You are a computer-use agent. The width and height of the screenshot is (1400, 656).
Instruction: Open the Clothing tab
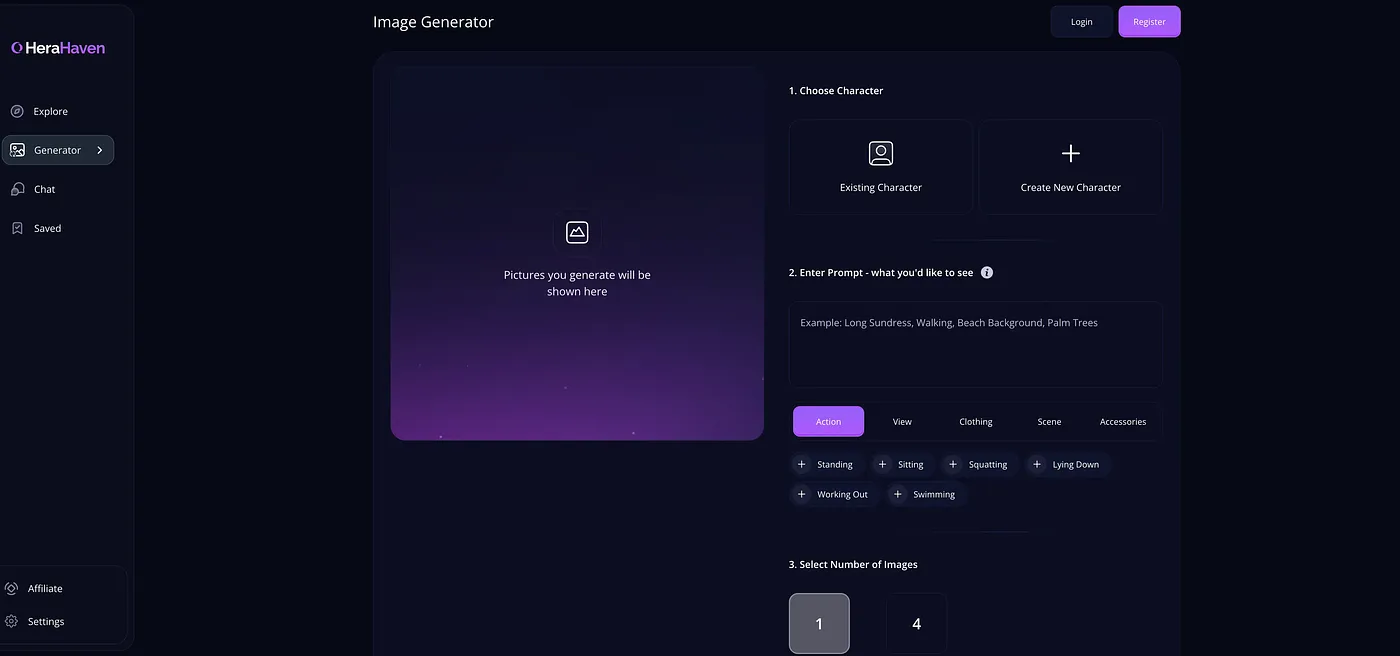coord(976,421)
